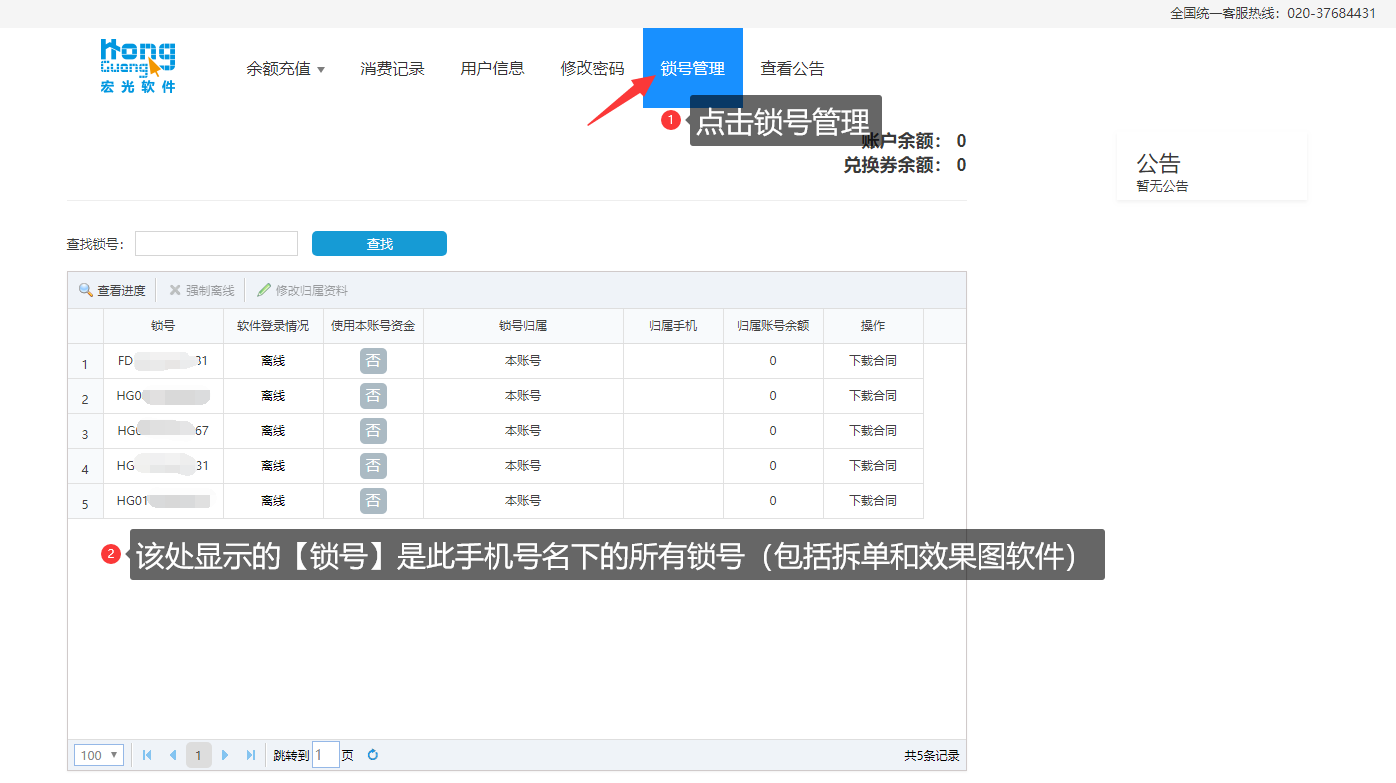This screenshot has height=783, width=1396.
Task: Click the blue 查找 search button
Action: (379, 244)
